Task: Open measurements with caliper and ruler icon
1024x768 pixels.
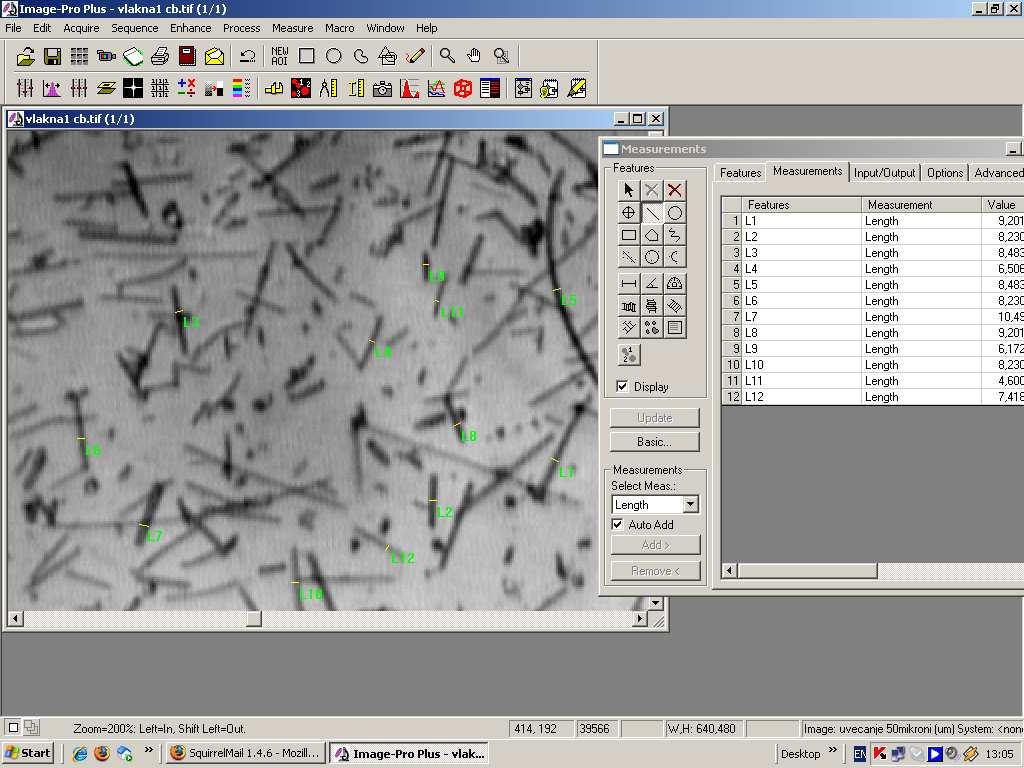Action: pyautogui.click(x=328, y=88)
